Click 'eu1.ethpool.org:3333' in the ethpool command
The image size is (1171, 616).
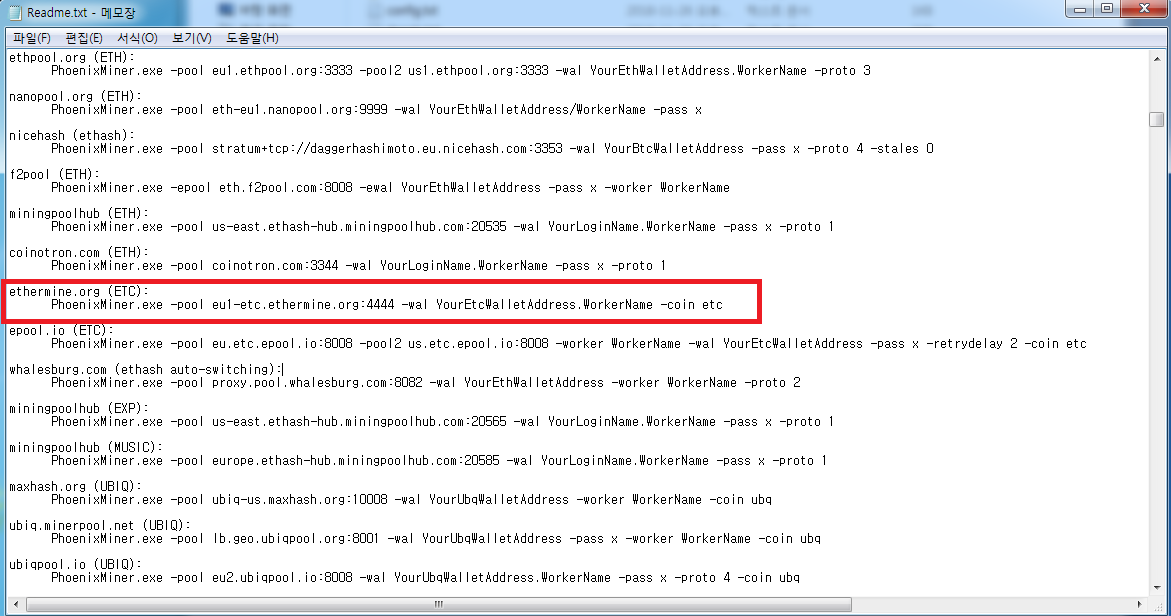click(282, 71)
